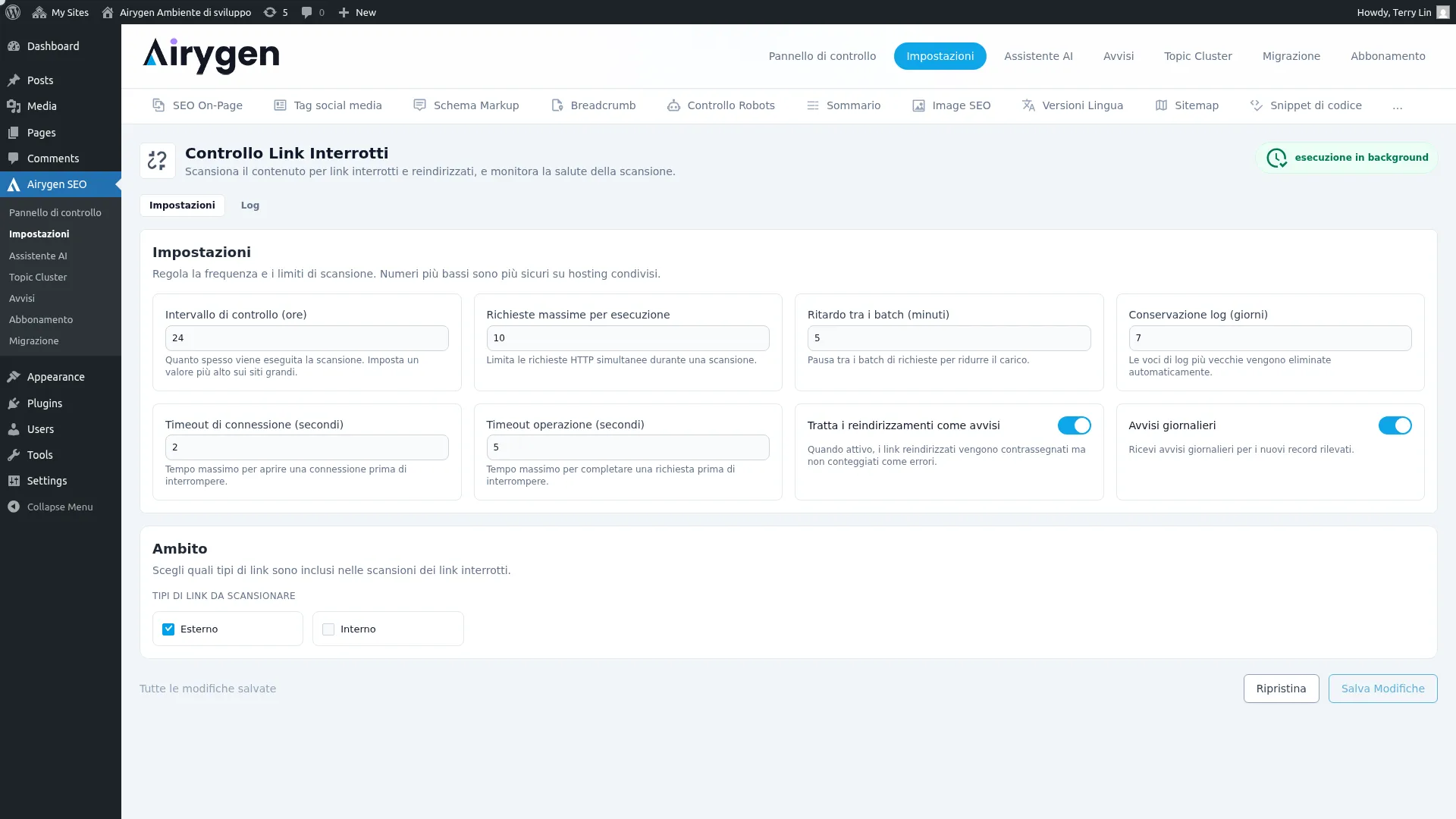Click the Users person icon

14,429
